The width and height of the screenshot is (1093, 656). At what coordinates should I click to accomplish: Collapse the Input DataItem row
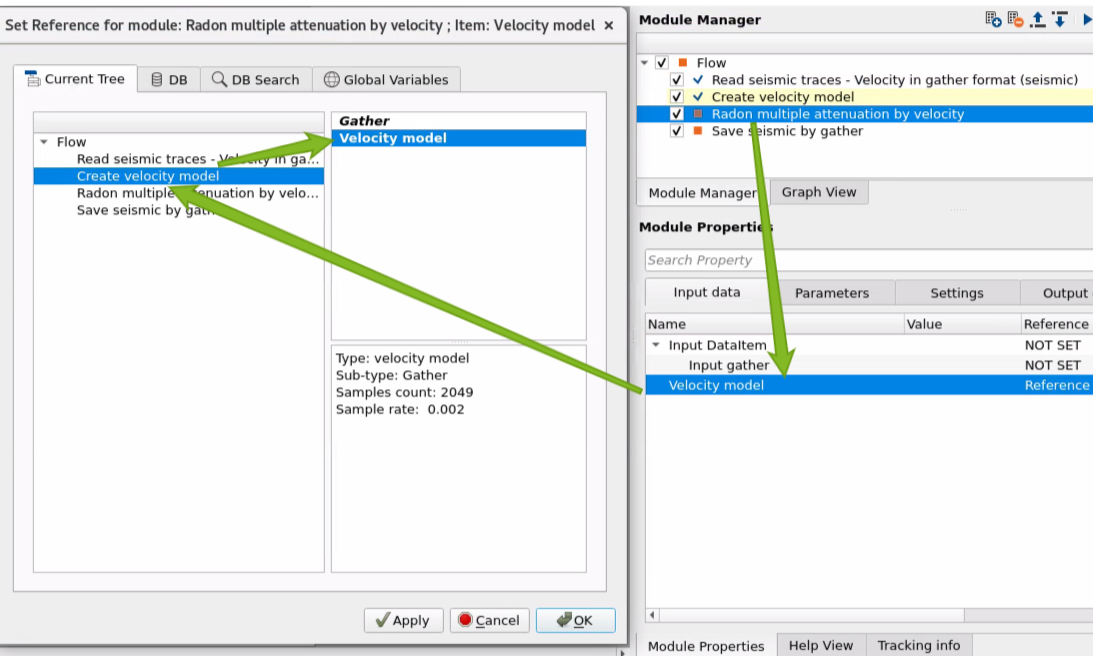click(657, 344)
